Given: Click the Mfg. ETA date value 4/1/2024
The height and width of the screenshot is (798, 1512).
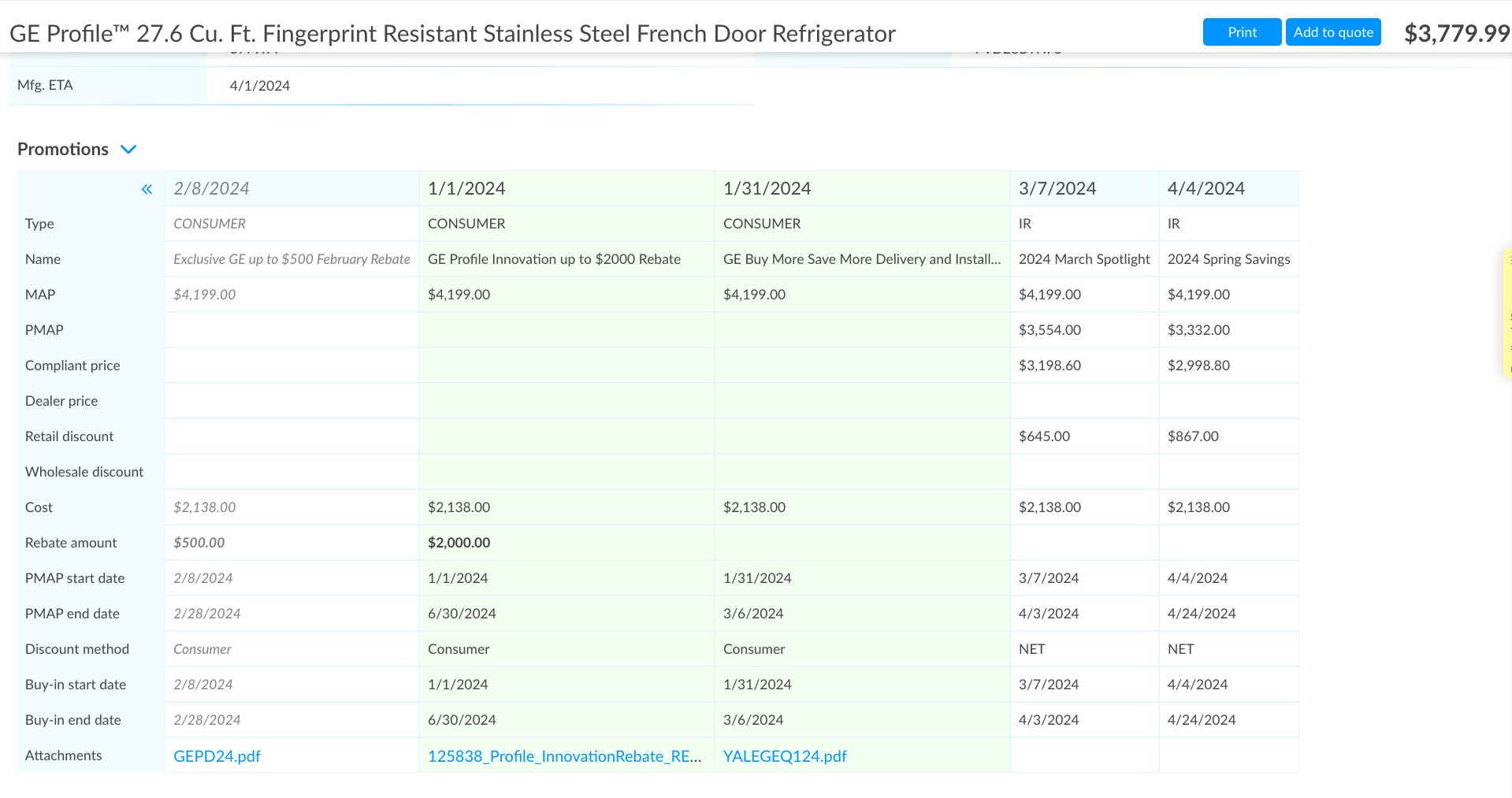Looking at the screenshot, I should [x=259, y=86].
